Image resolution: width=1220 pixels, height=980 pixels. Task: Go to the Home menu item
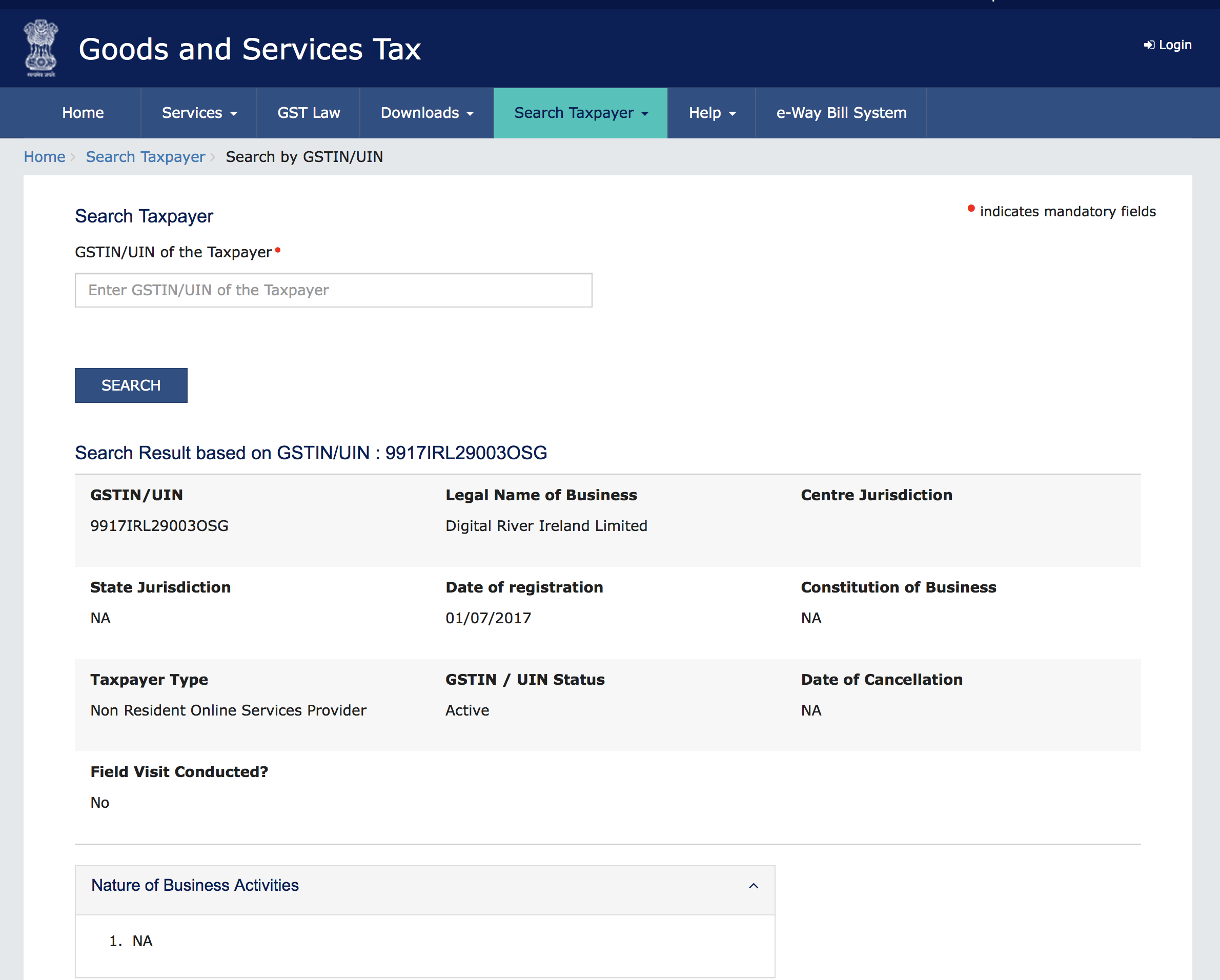(83, 113)
